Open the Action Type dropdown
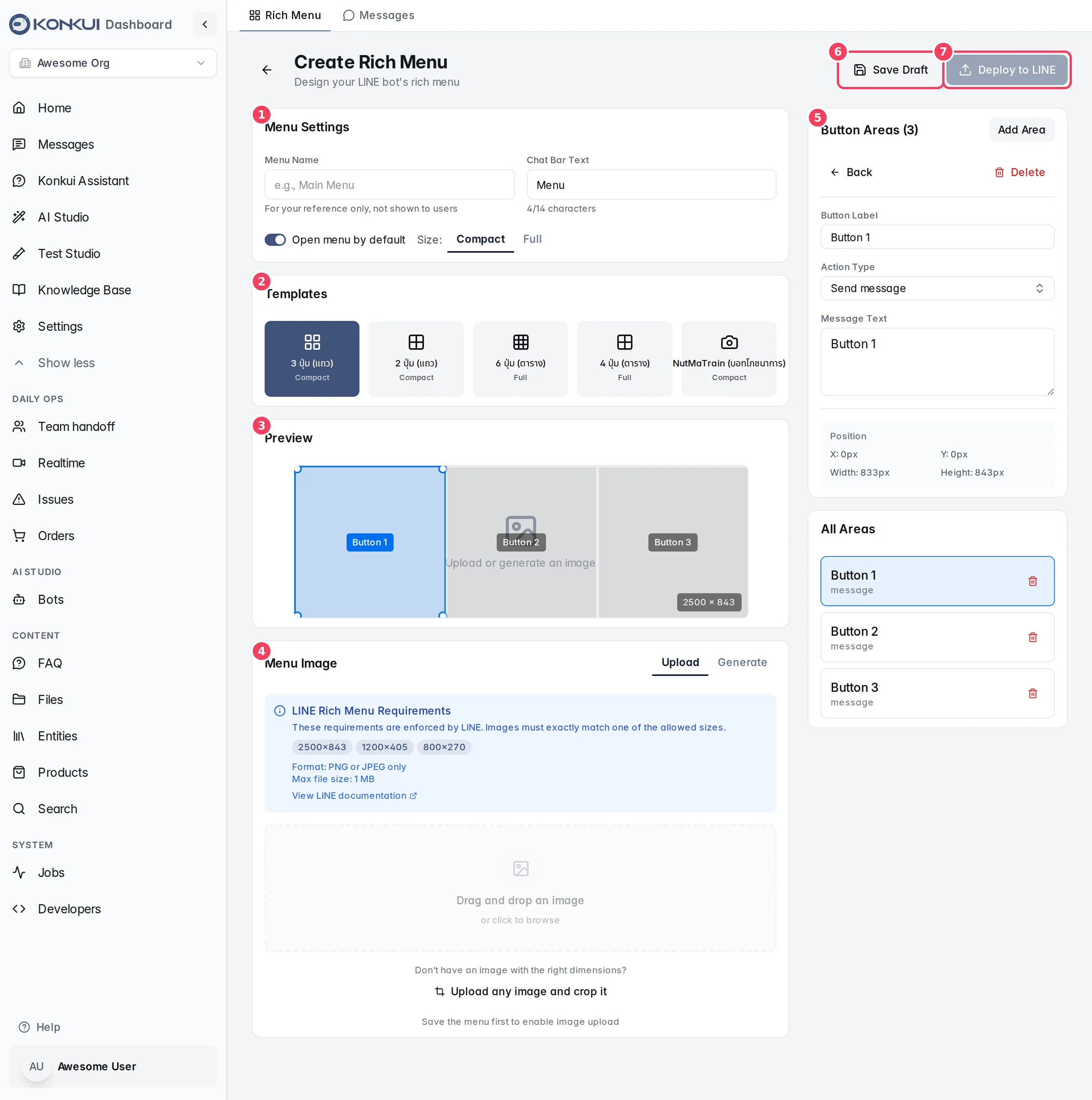The height and width of the screenshot is (1100, 1092). pos(937,289)
